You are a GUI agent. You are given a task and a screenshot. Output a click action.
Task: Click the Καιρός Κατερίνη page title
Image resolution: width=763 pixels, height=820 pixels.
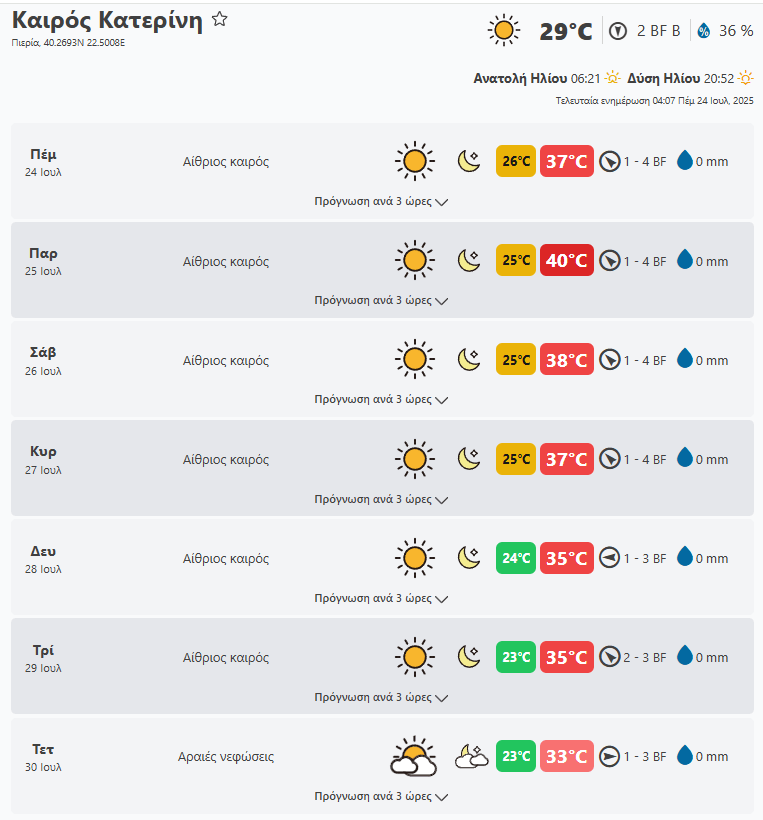click(x=107, y=21)
